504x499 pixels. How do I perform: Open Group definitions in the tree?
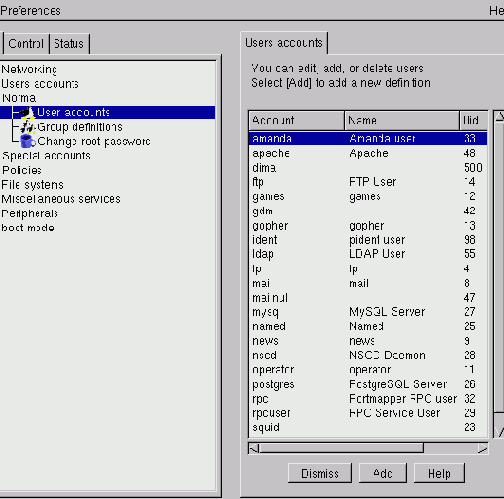80,127
